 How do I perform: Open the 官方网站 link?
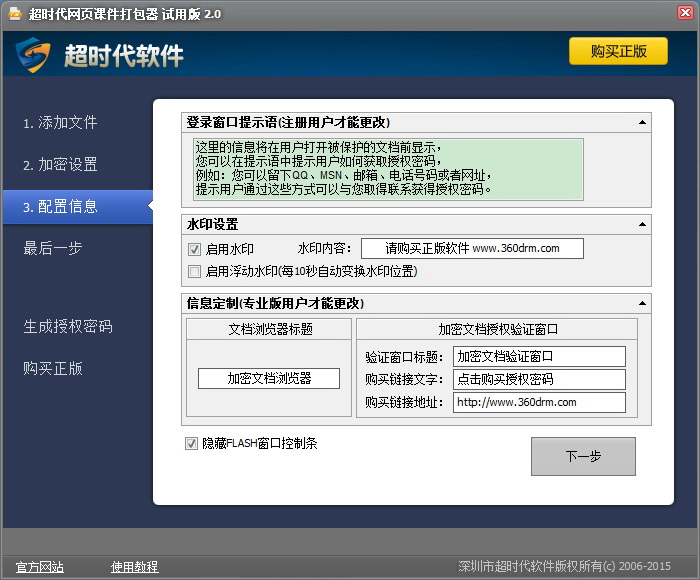[40, 567]
